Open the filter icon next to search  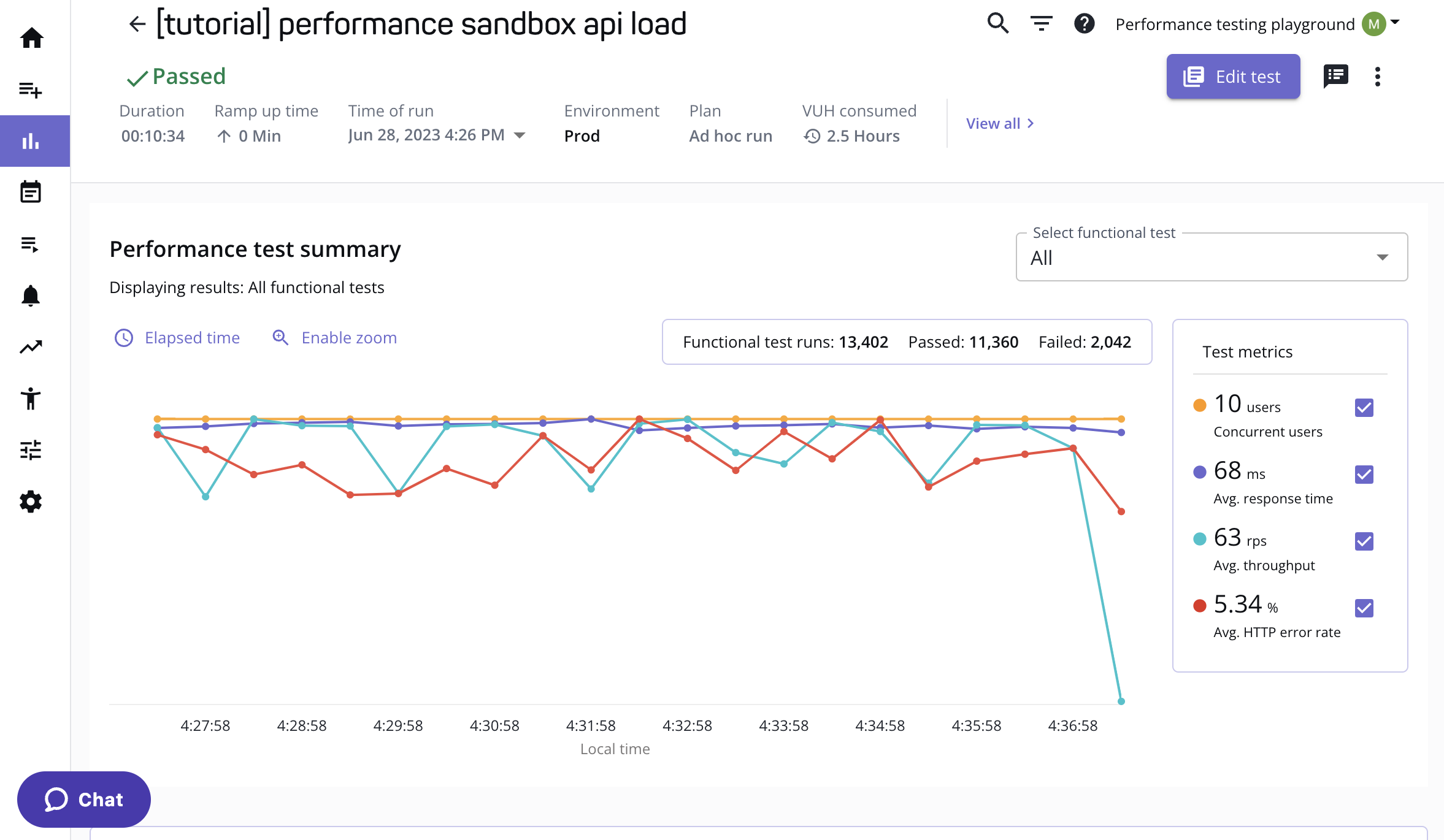click(x=1041, y=23)
